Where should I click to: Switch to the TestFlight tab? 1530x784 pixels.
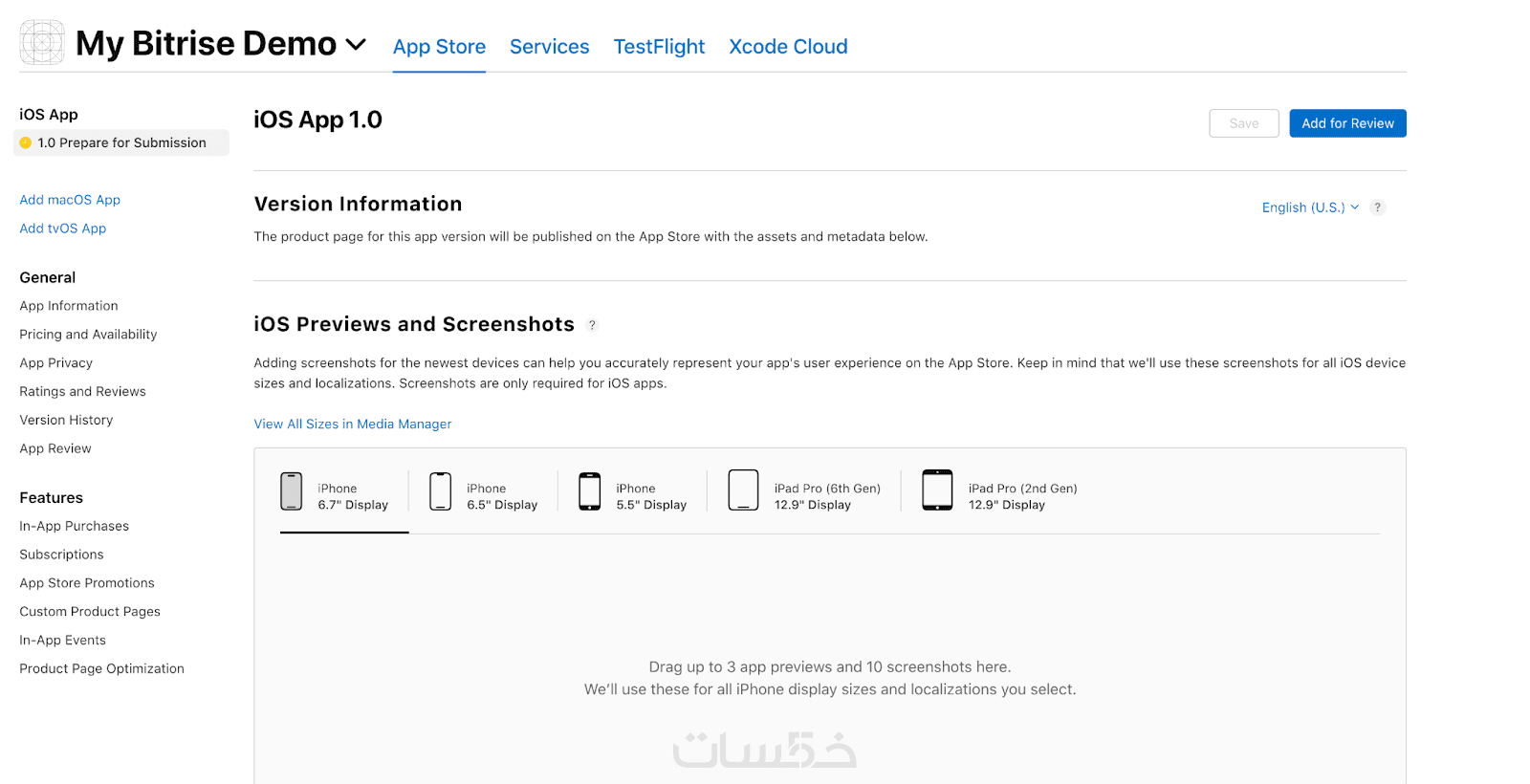coord(659,47)
